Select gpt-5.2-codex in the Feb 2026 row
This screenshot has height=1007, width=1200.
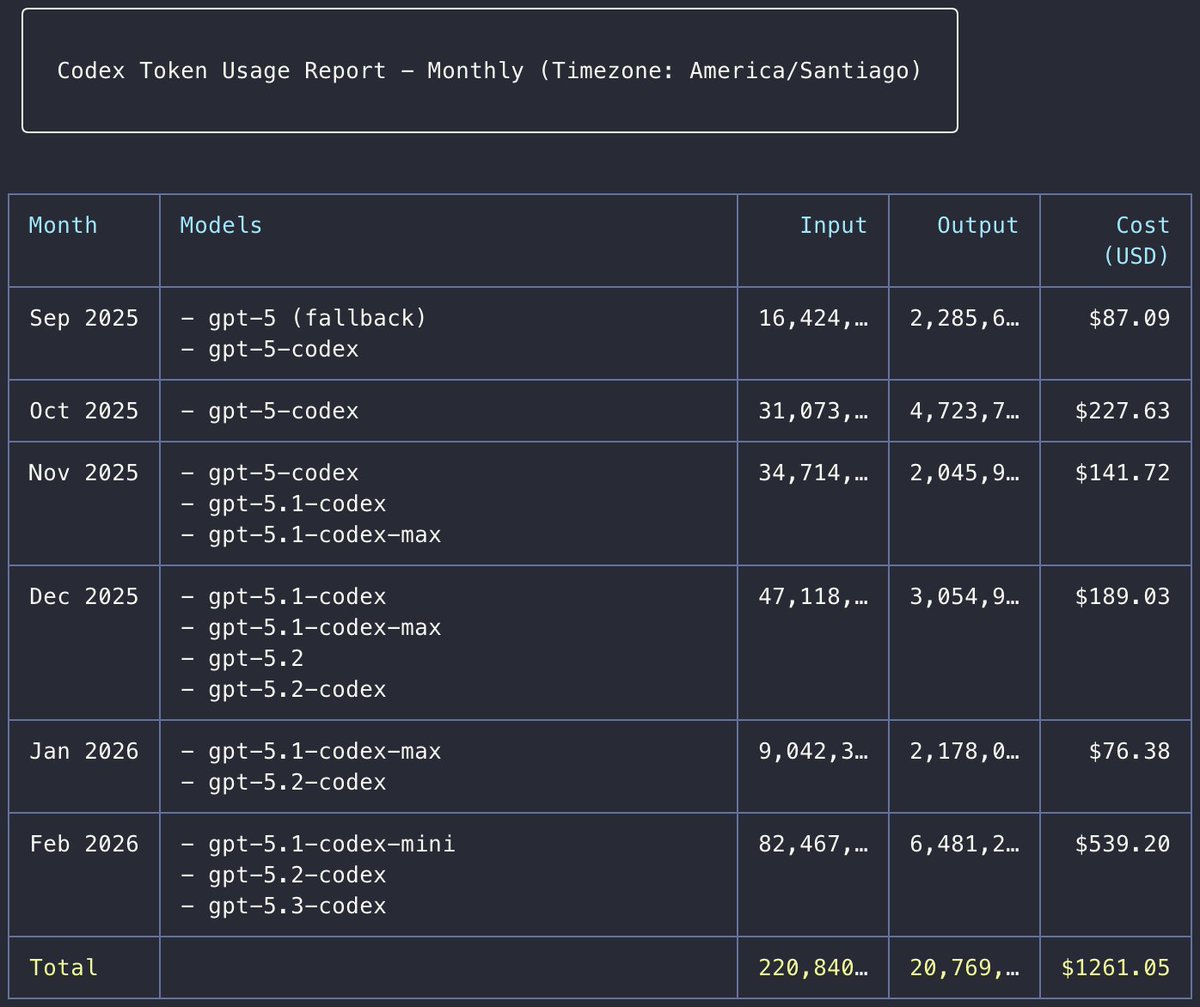click(283, 875)
